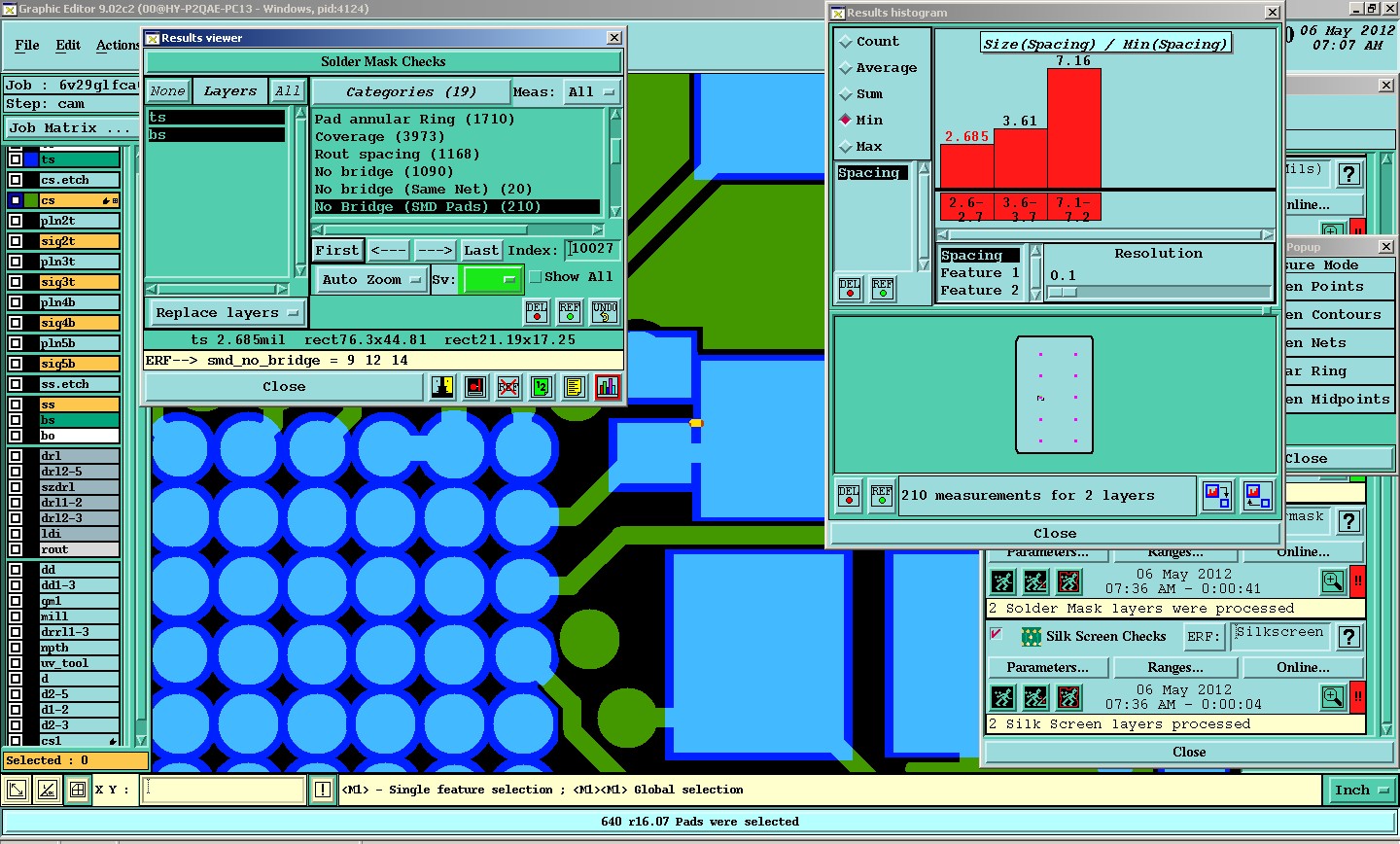Click the First result button

tap(337, 250)
